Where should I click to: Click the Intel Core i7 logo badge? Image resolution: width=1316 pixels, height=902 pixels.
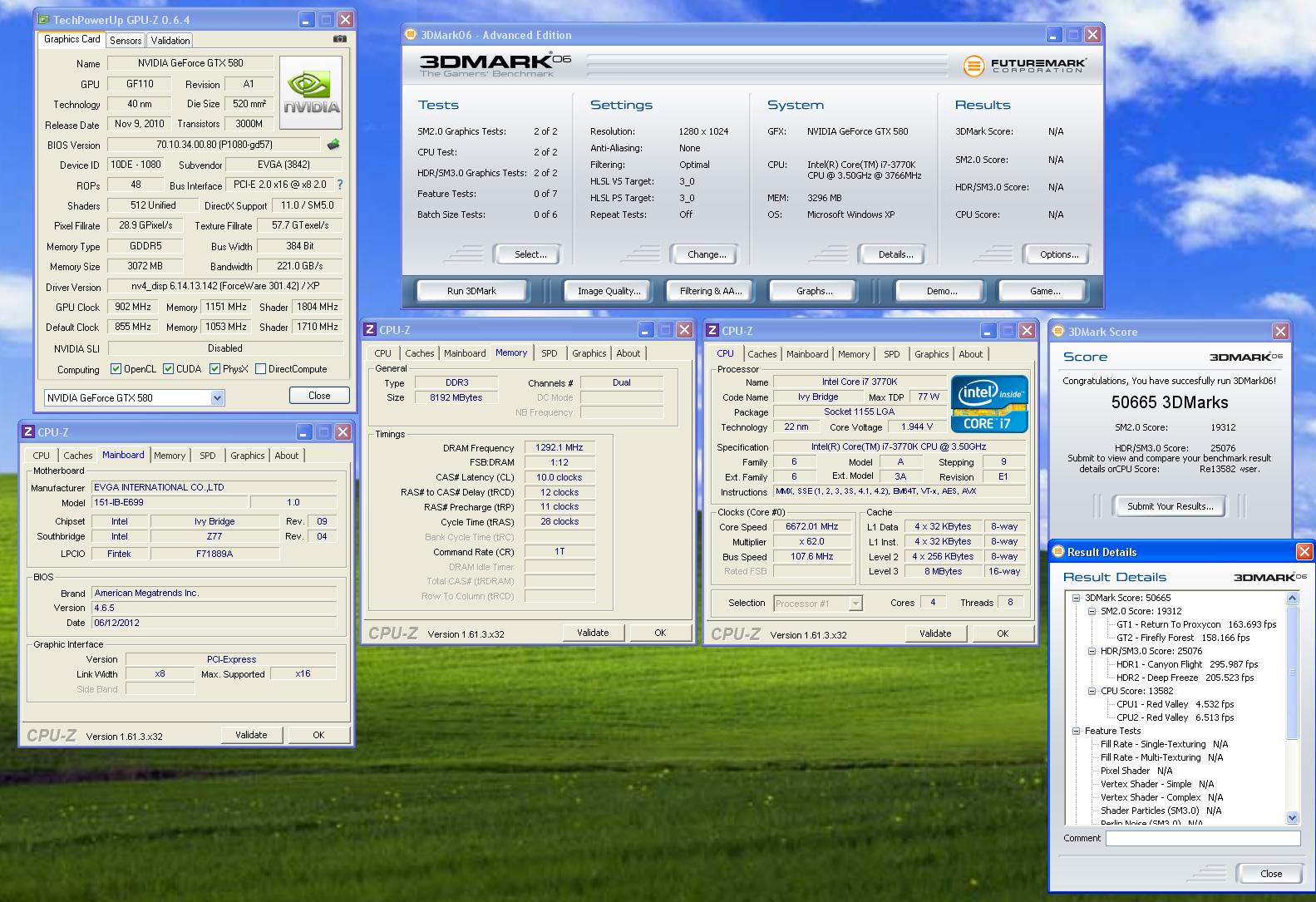[x=989, y=404]
